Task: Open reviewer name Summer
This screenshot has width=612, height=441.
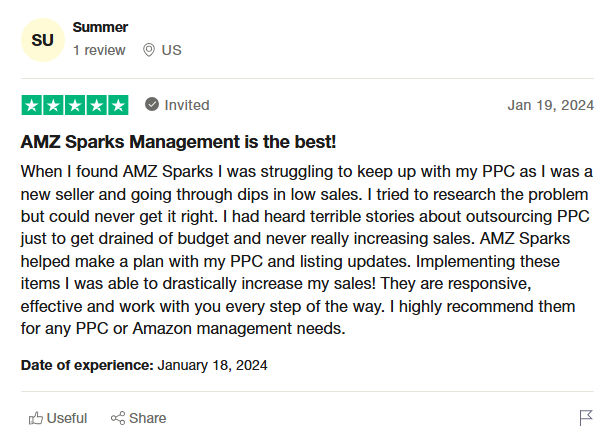Action: click(100, 27)
